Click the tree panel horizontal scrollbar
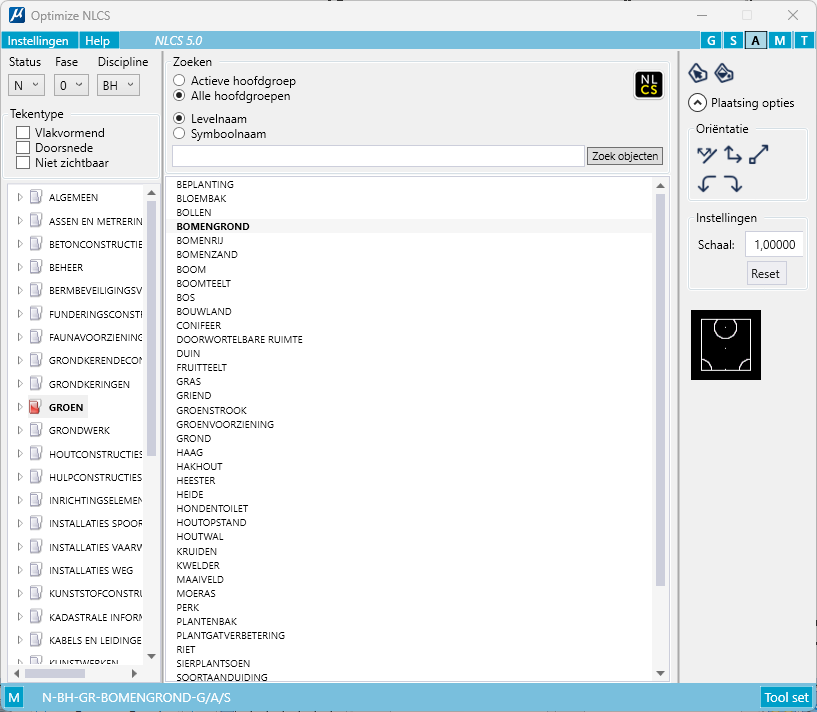This screenshot has height=712, width=817. tap(55, 673)
